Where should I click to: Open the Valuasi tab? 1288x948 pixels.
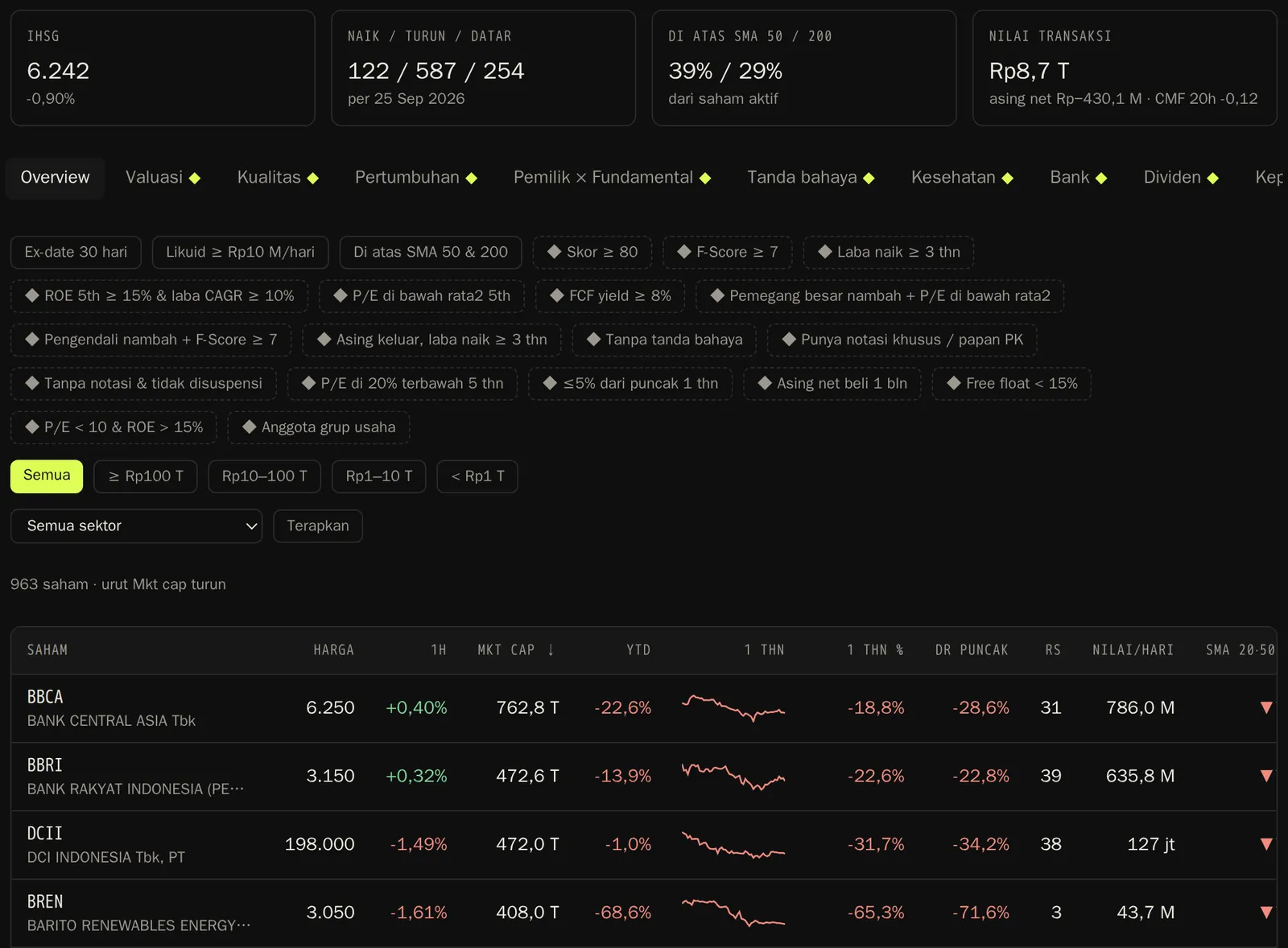click(x=163, y=178)
